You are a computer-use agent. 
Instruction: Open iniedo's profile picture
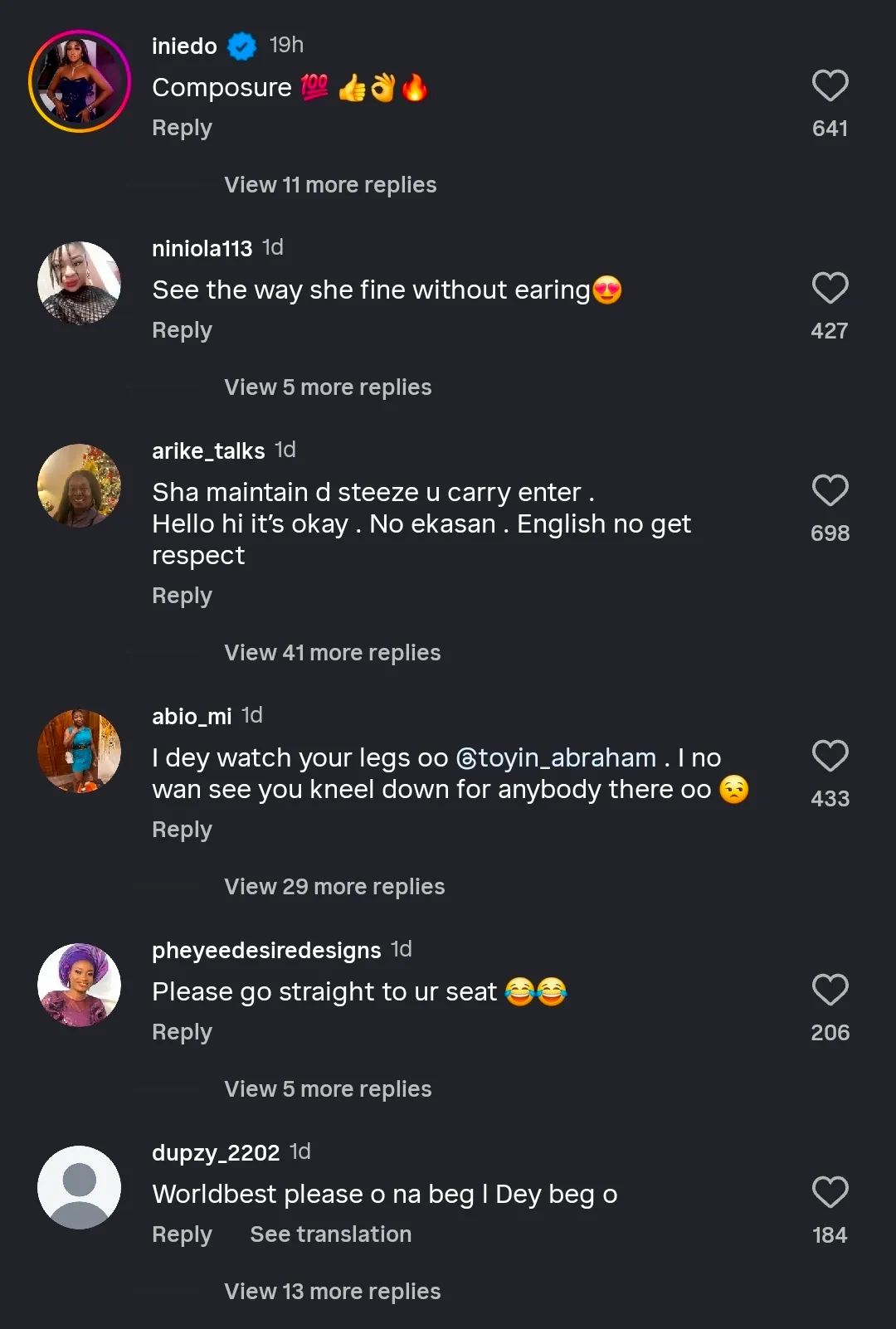coord(80,81)
